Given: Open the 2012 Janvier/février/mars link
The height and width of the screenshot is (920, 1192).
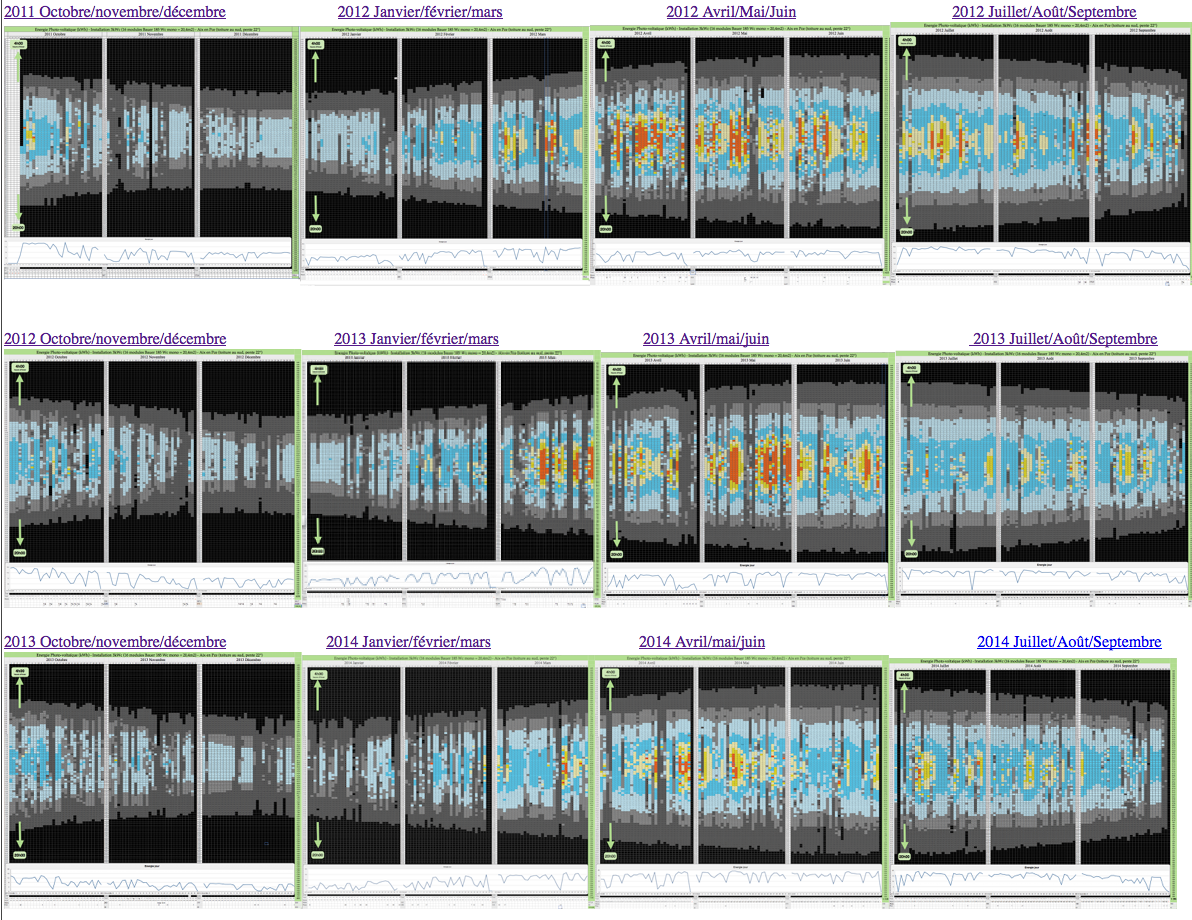Looking at the screenshot, I should (x=420, y=13).
